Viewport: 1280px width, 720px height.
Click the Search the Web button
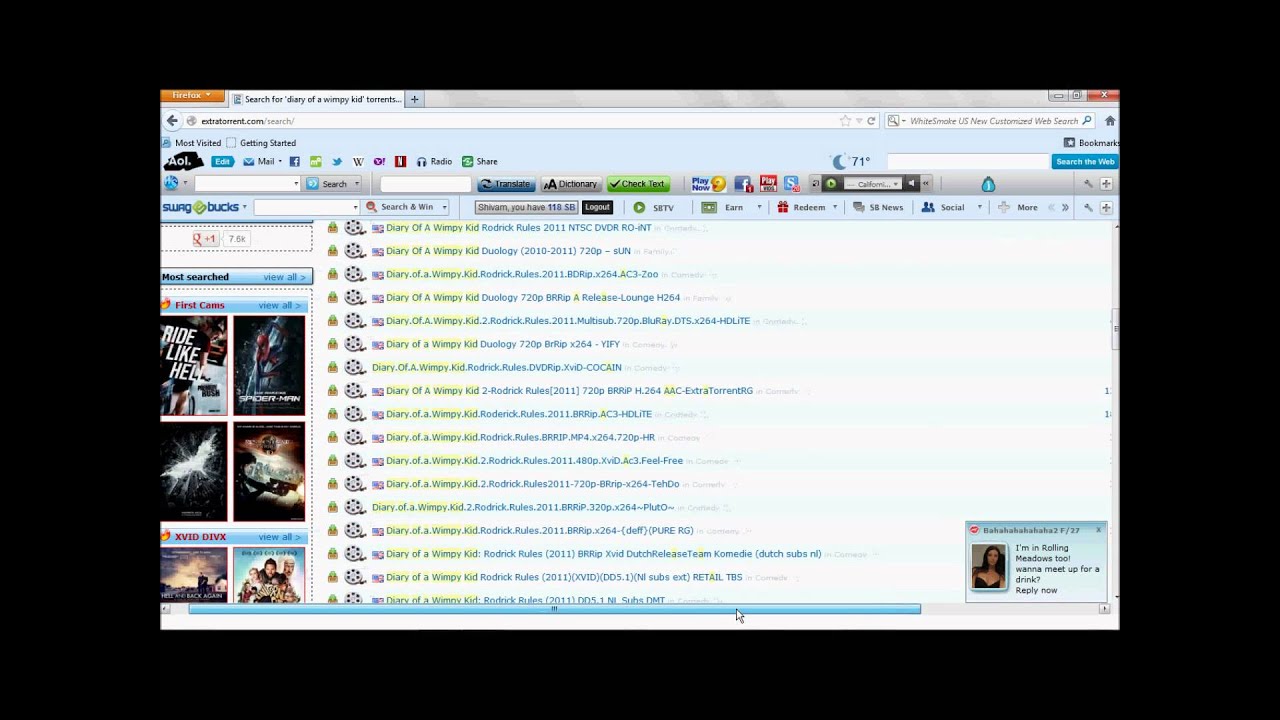(x=1085, y=161)
